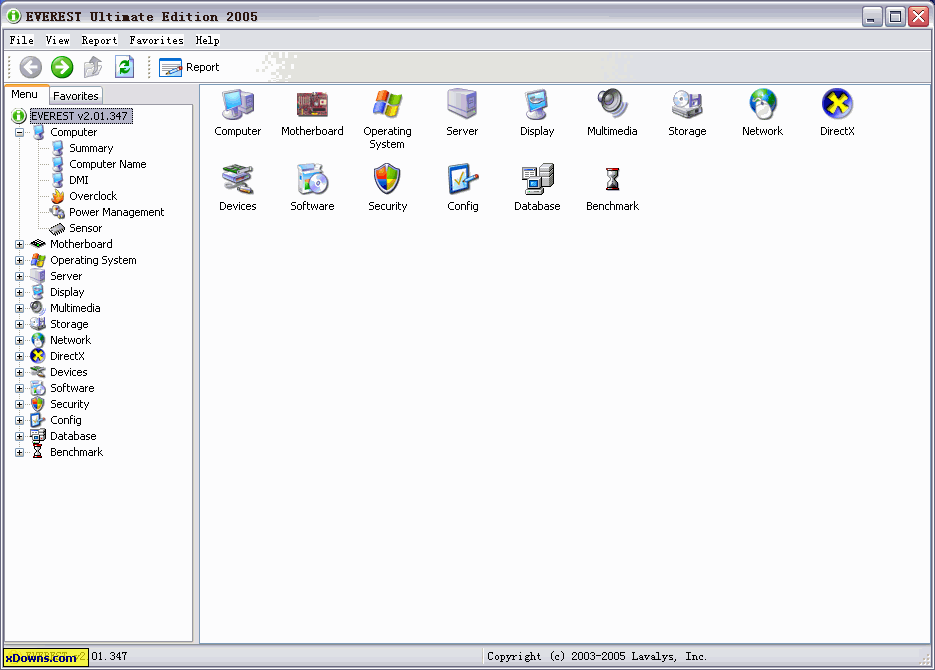Minimize the EVEREST window
Image resolution: width=935 pixels, height=670 pixels.
(x=872, y=17)
